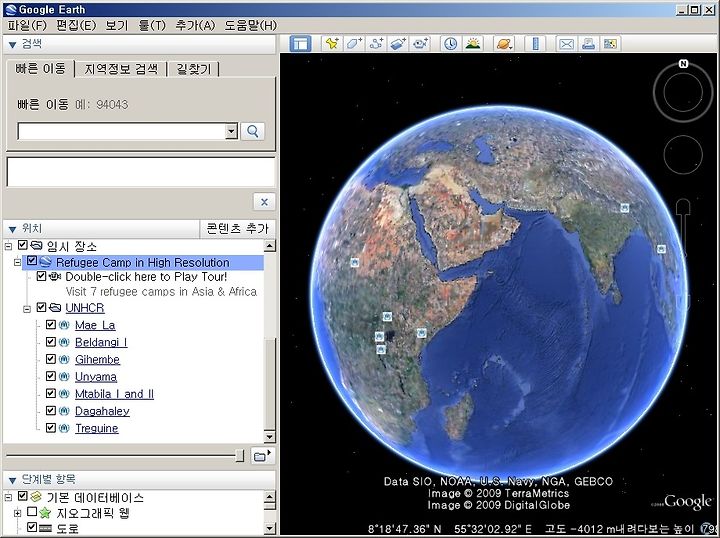The height and width of the screenshot is (538, 720).
Task: Show historical imagery clock icon
Action: 450,44
